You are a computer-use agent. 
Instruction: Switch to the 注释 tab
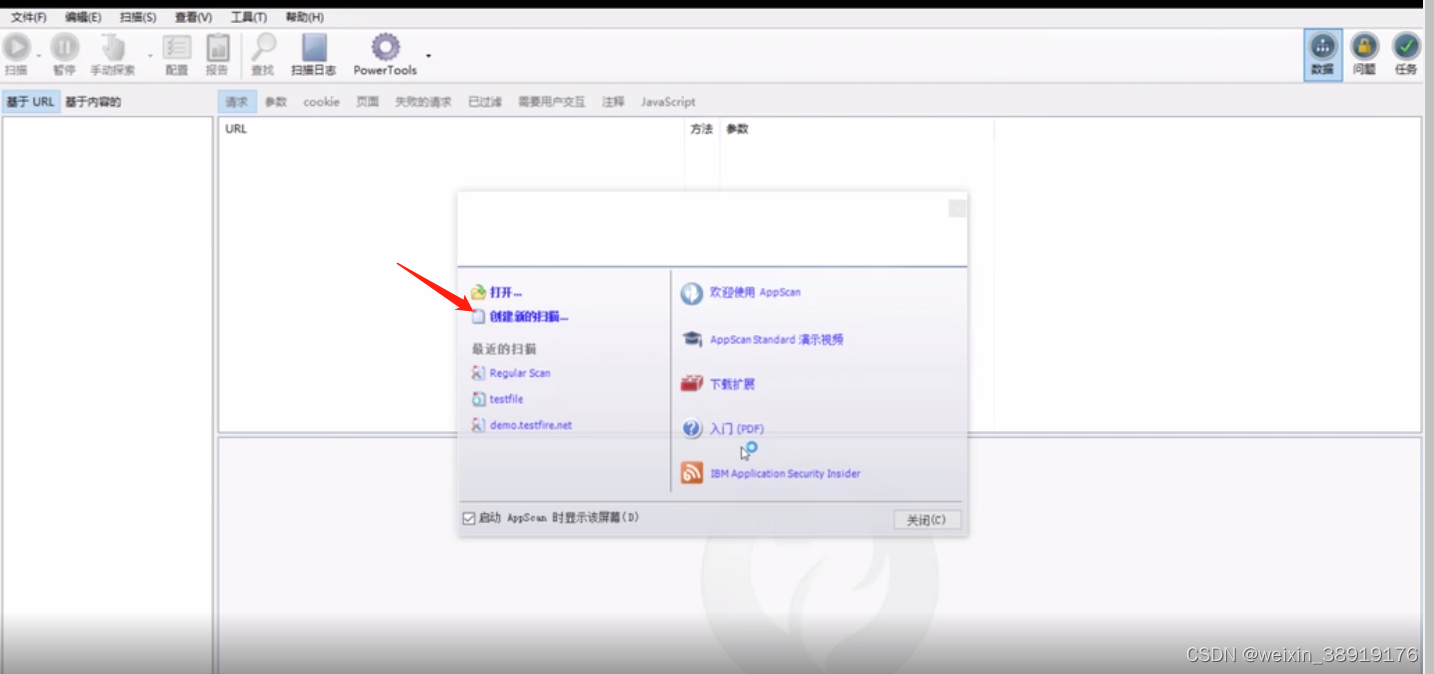click(x=613, y=102)
